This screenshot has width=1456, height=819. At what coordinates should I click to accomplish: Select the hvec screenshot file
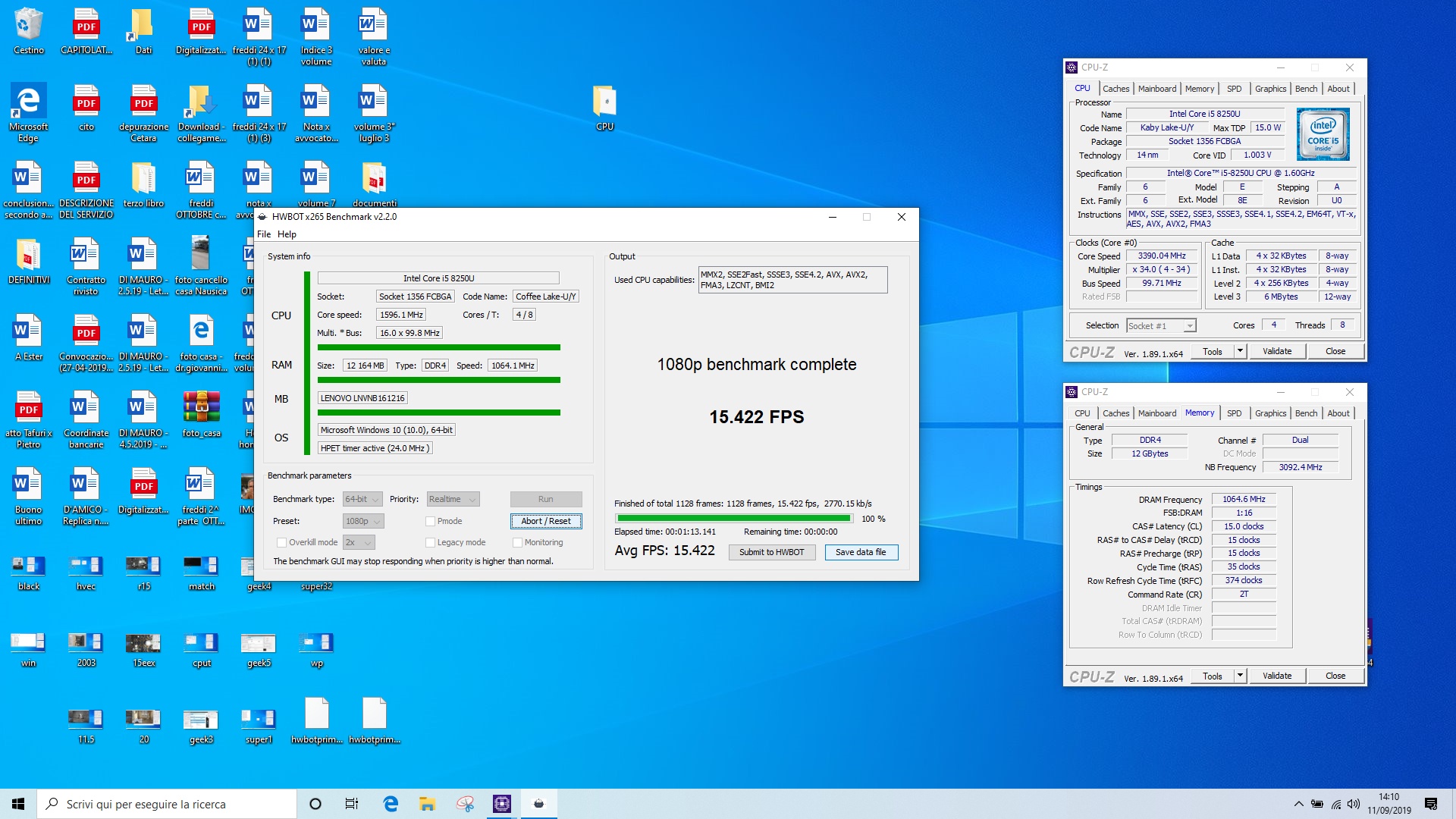86,573
